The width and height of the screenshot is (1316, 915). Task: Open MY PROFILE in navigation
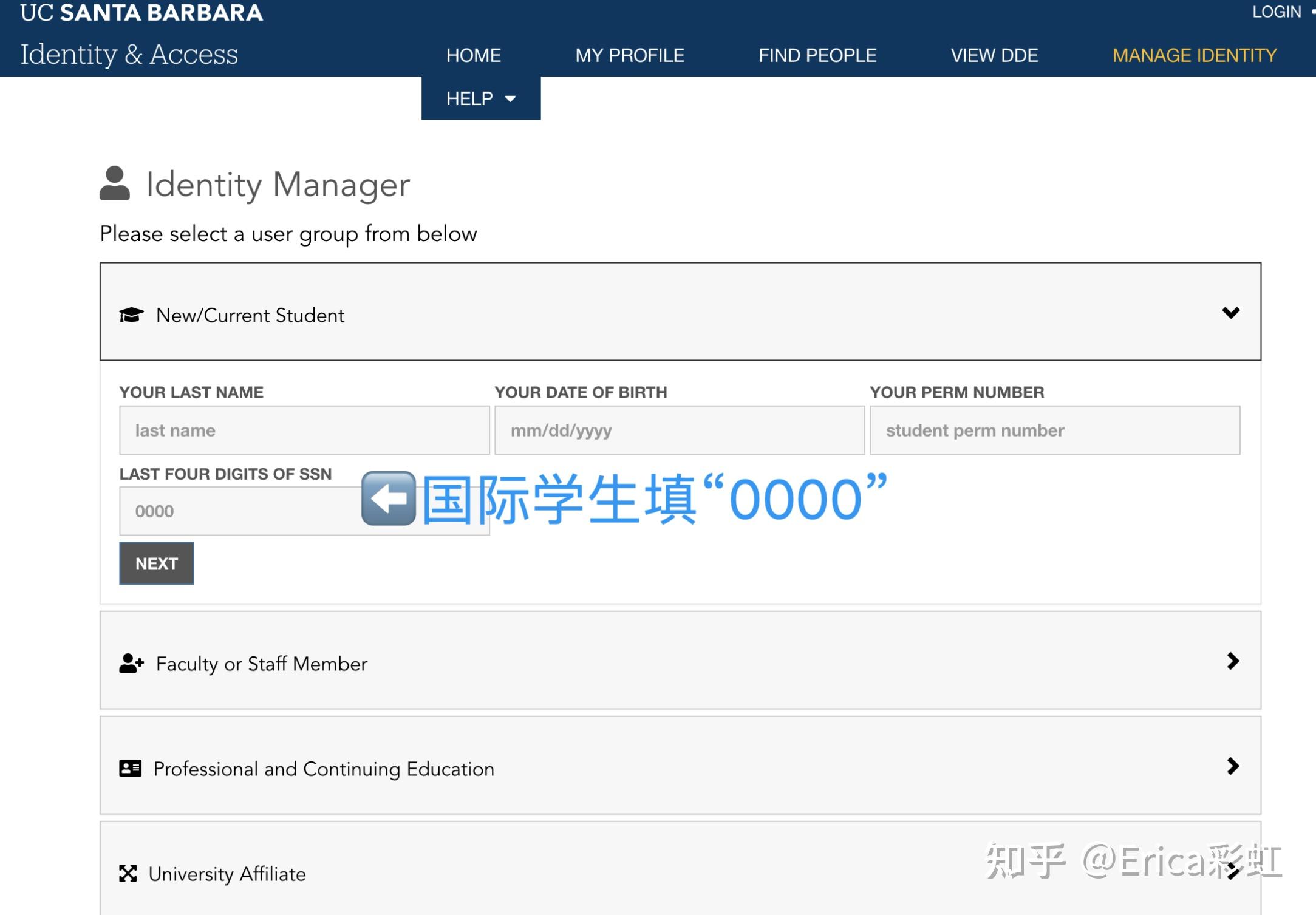pyautogui.click(x=630, y=55)
